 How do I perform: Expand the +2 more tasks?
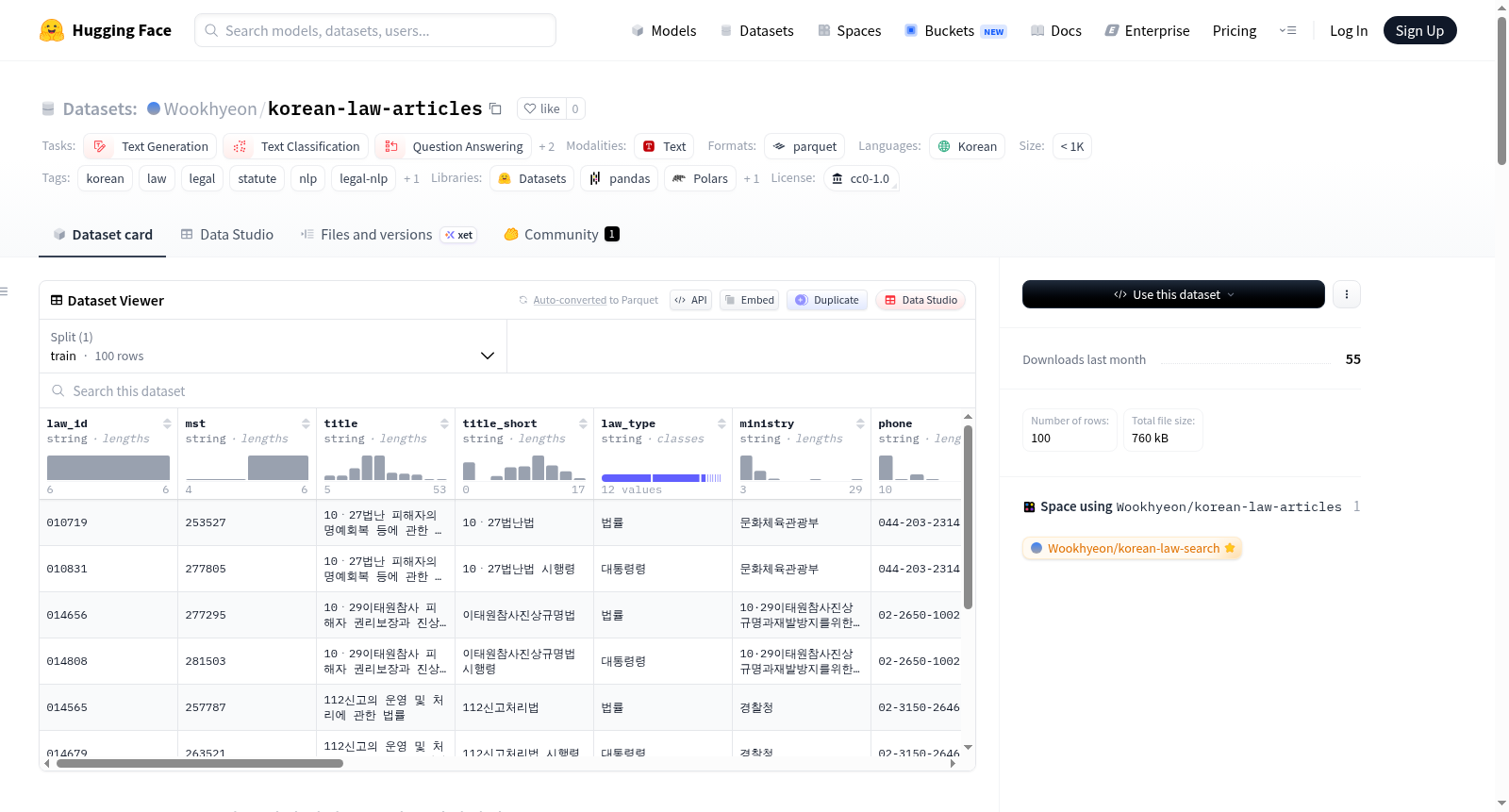pyautogui.click(x=546, y=146)
